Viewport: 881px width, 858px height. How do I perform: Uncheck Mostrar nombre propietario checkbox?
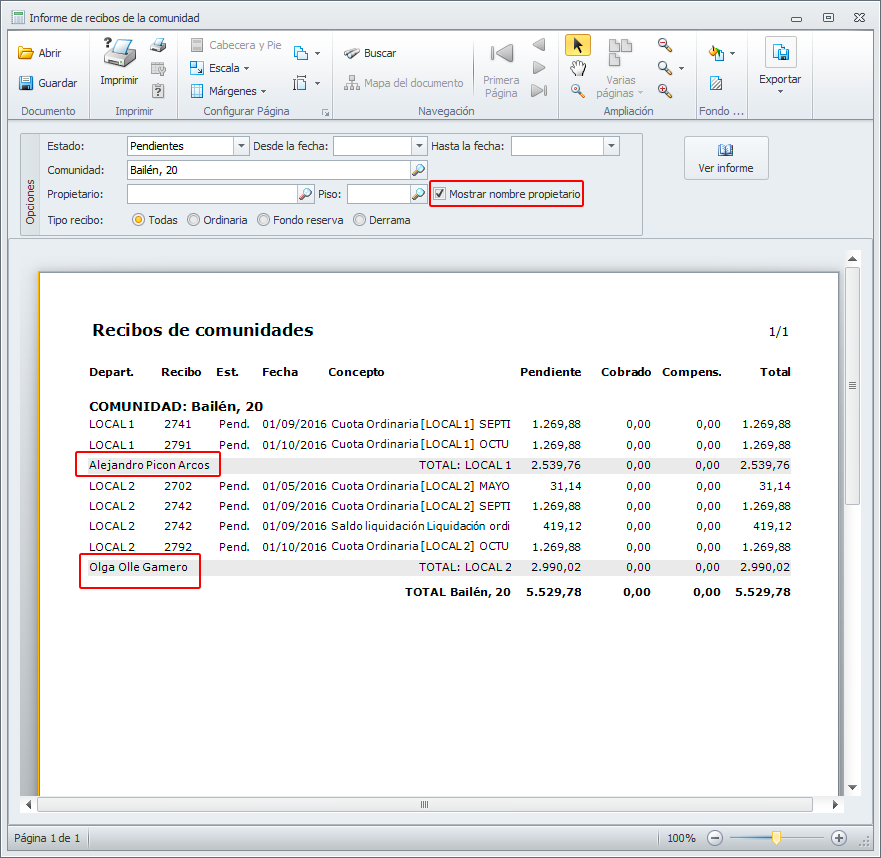point(440,194)
